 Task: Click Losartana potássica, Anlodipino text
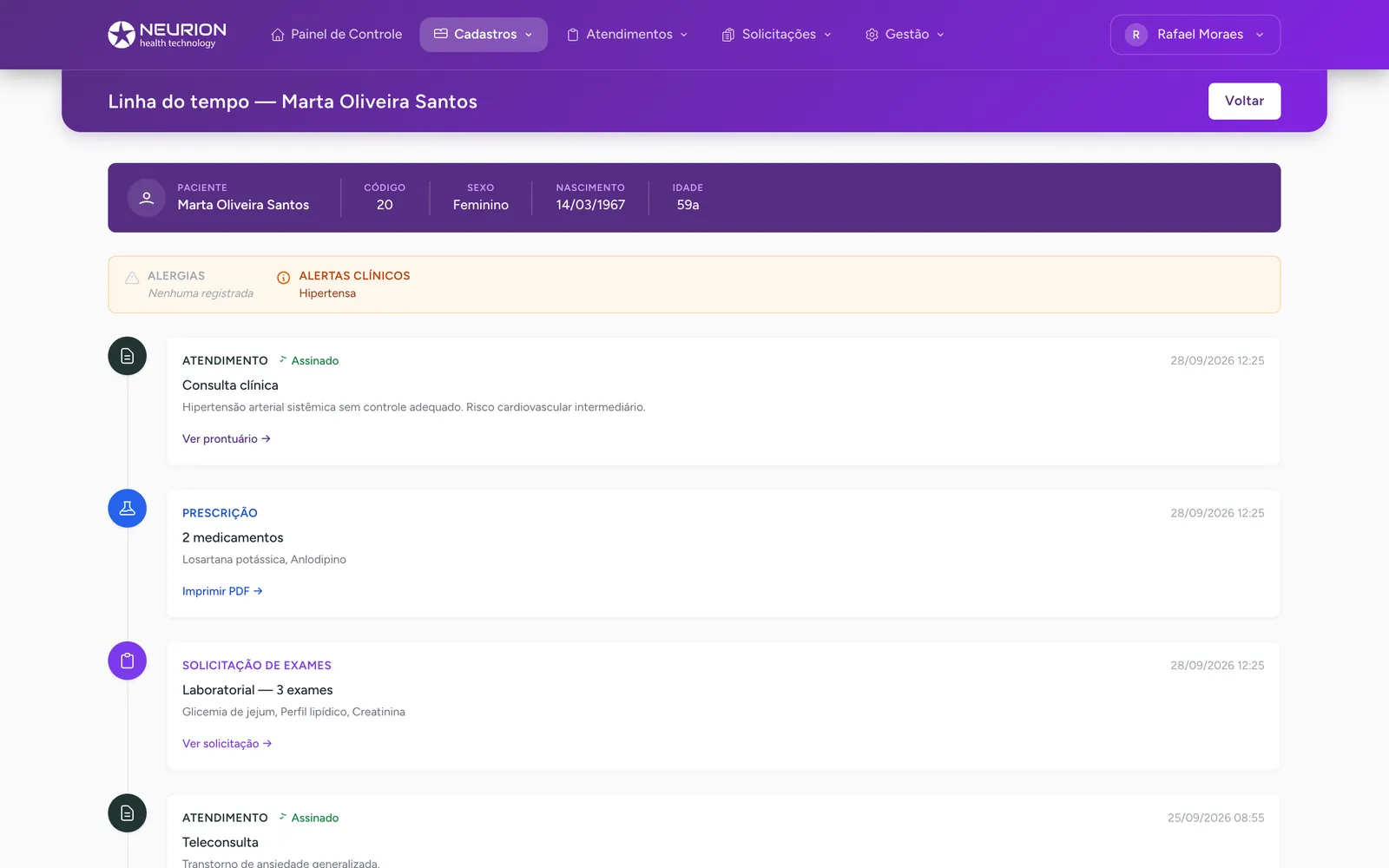tap(264, 559)
